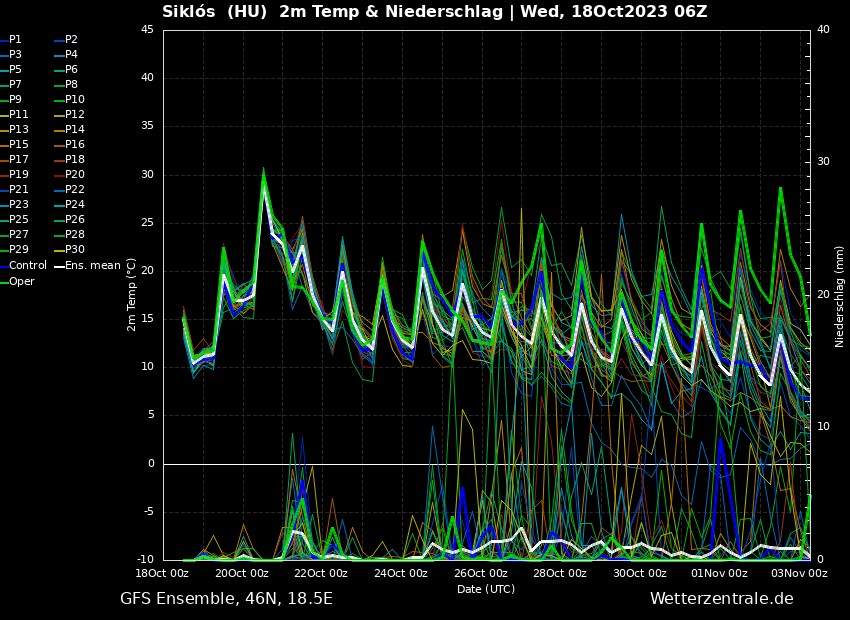This screenshot has height=620, width=850.
Task: Click the 03Nov 00z date tick label
Action: 799,574
